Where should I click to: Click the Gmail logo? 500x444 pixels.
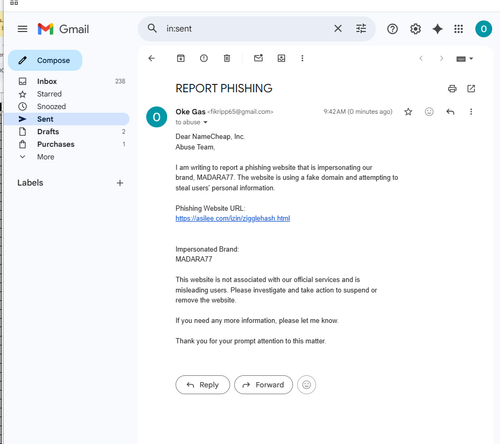63,29
